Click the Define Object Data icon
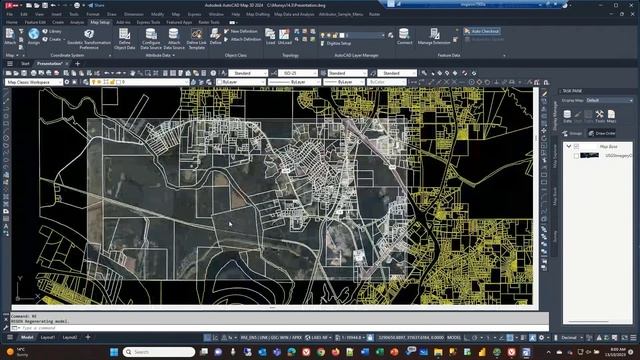This screenshot has width=640, height=360. [x=124, y=38]
